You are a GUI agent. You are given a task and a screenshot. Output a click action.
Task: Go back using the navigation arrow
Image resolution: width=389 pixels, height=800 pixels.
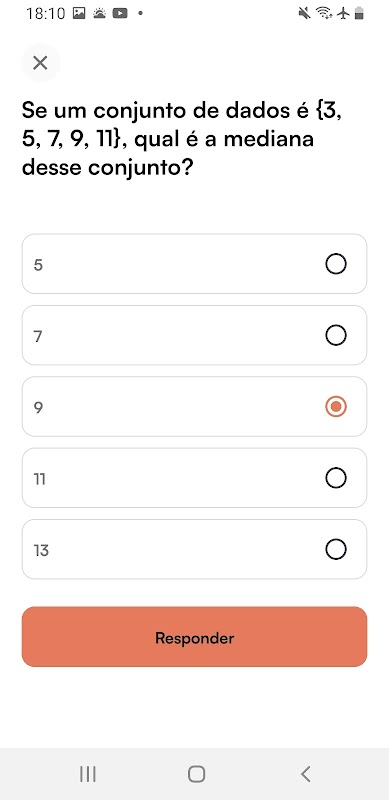305,774
